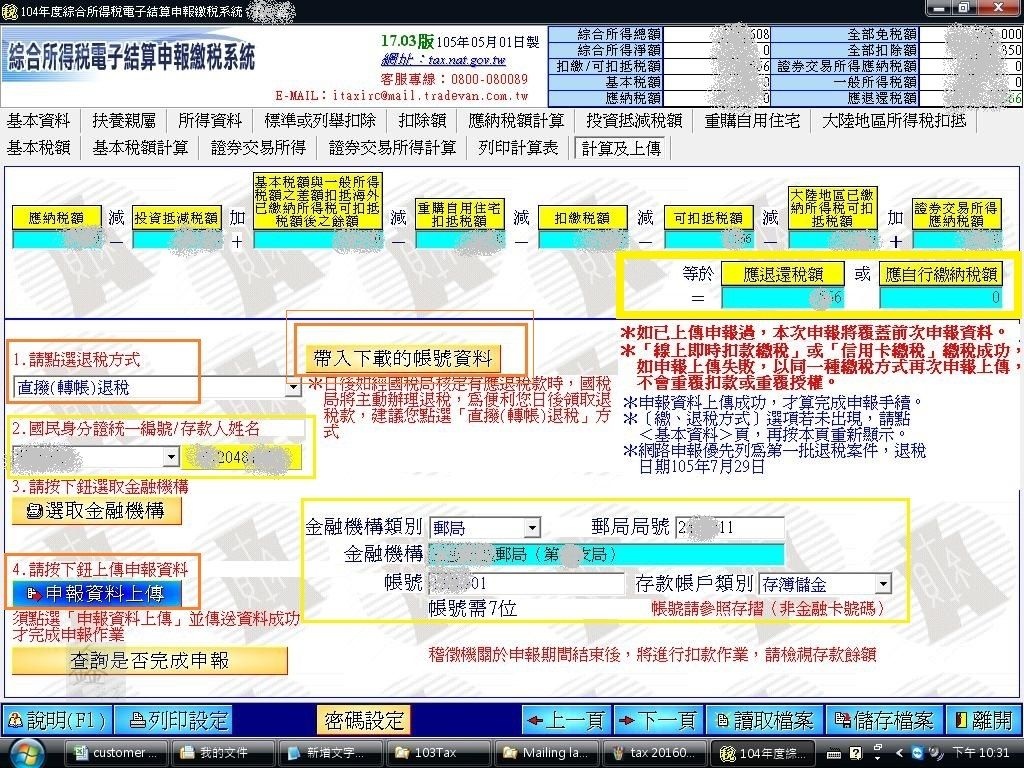The image size is (1024, 768).
Task: Click the 扣繳稅額 yellow label box
Action: tap(583, 217)
